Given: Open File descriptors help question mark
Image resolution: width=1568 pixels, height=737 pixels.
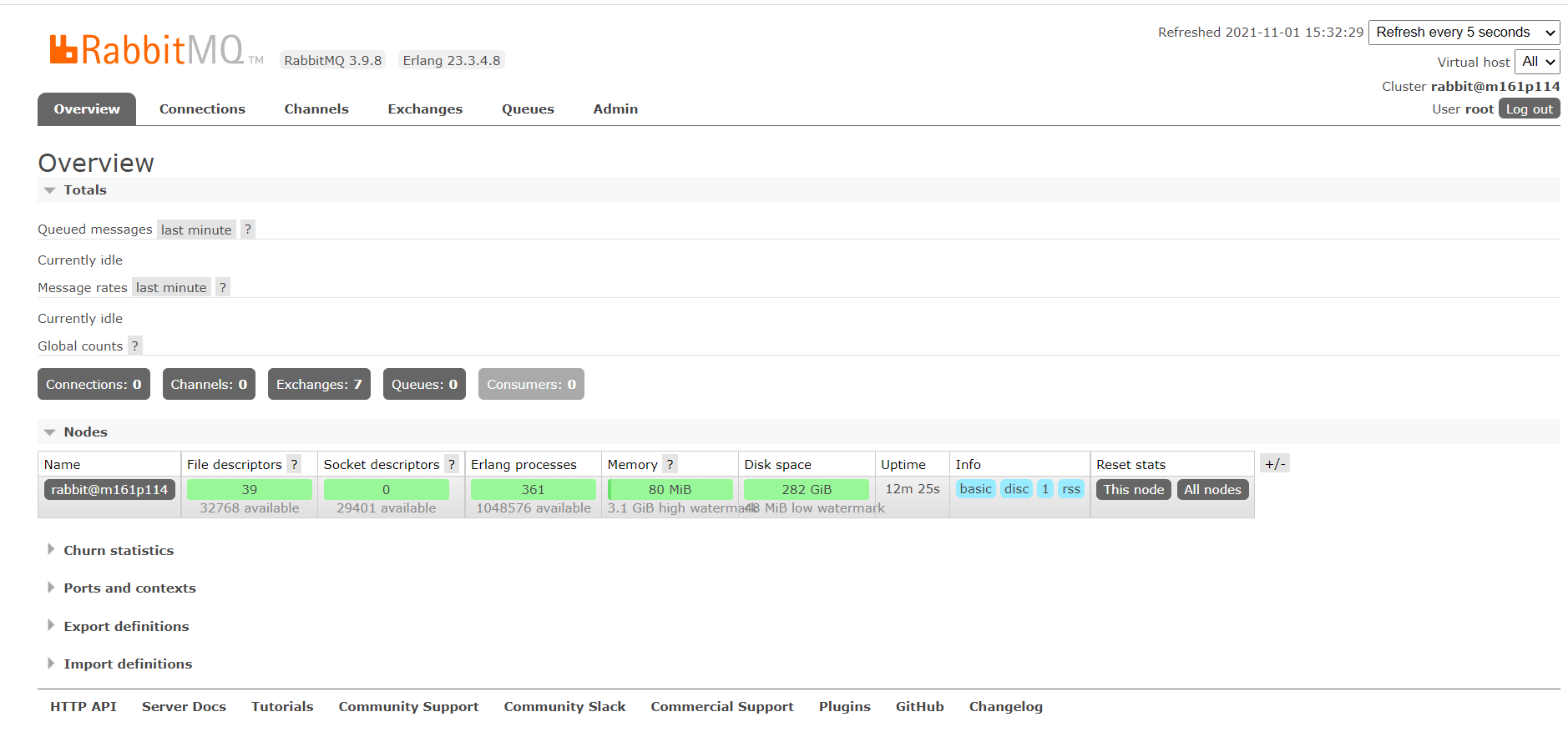Looking at the screenshot, I should click(294, 464).
